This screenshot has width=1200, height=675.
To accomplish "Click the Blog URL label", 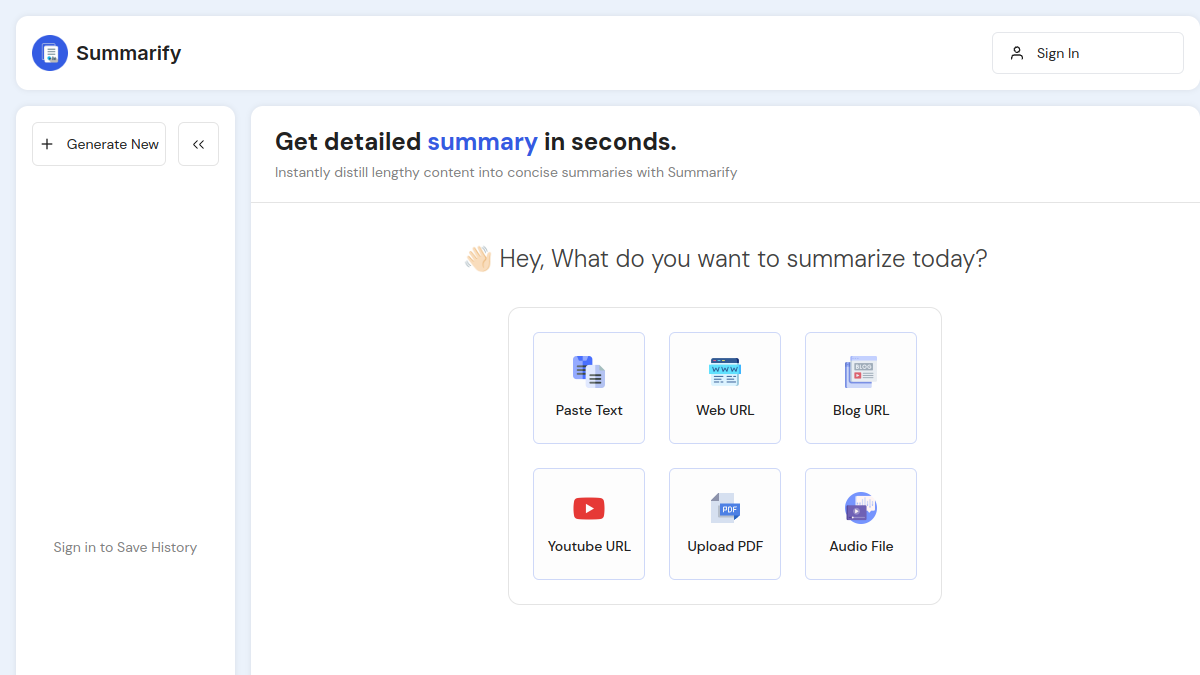I will (x=861, y=410).
